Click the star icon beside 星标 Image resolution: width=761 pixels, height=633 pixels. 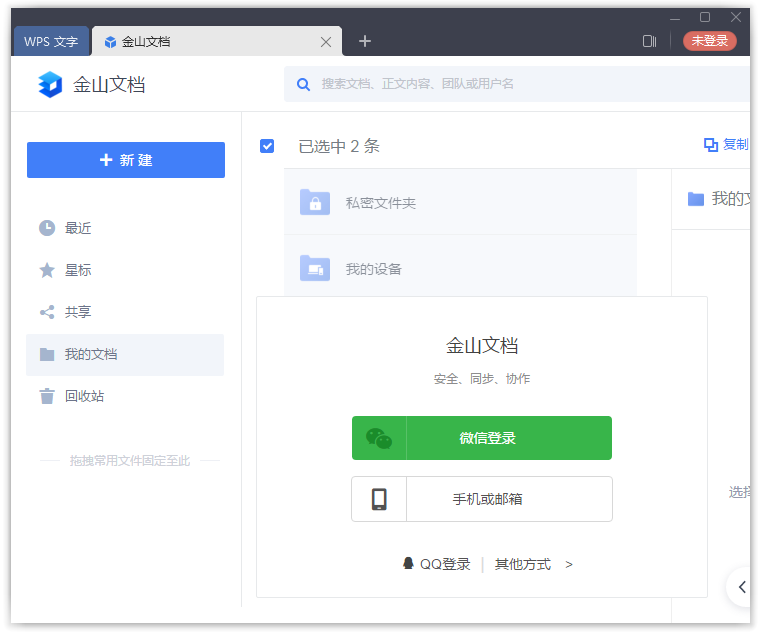pyautogui.click(x=47, y=270)
